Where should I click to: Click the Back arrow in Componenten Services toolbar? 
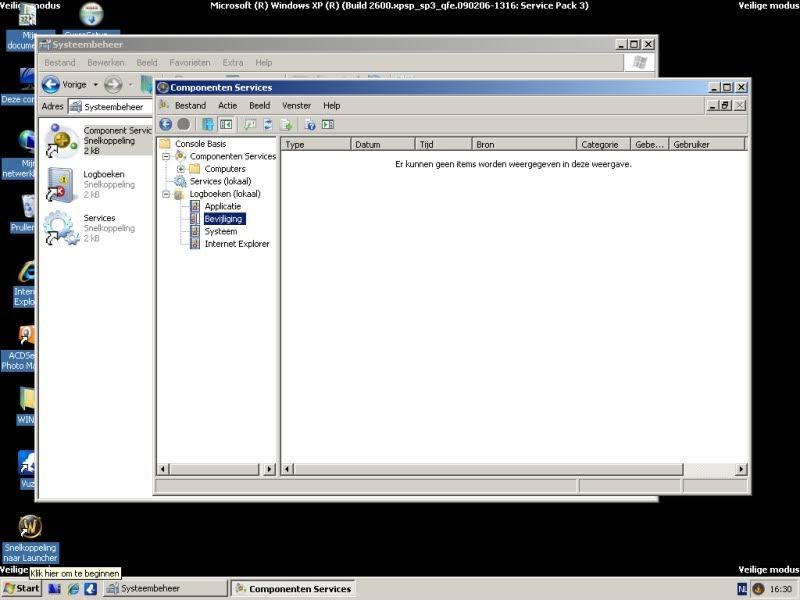(165, 124)
